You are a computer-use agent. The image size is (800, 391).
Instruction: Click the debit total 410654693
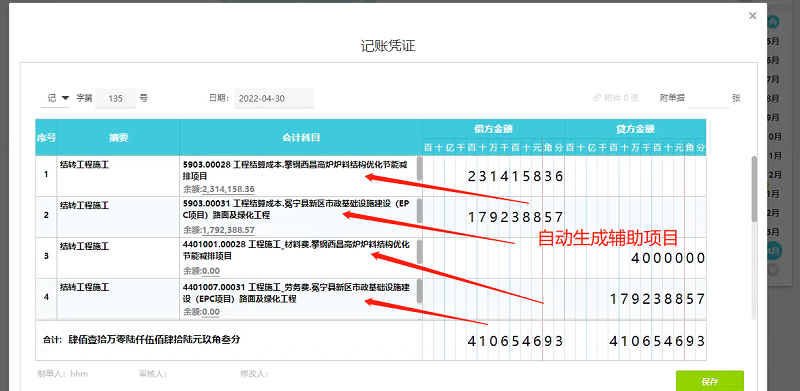[x=515, y=341]
